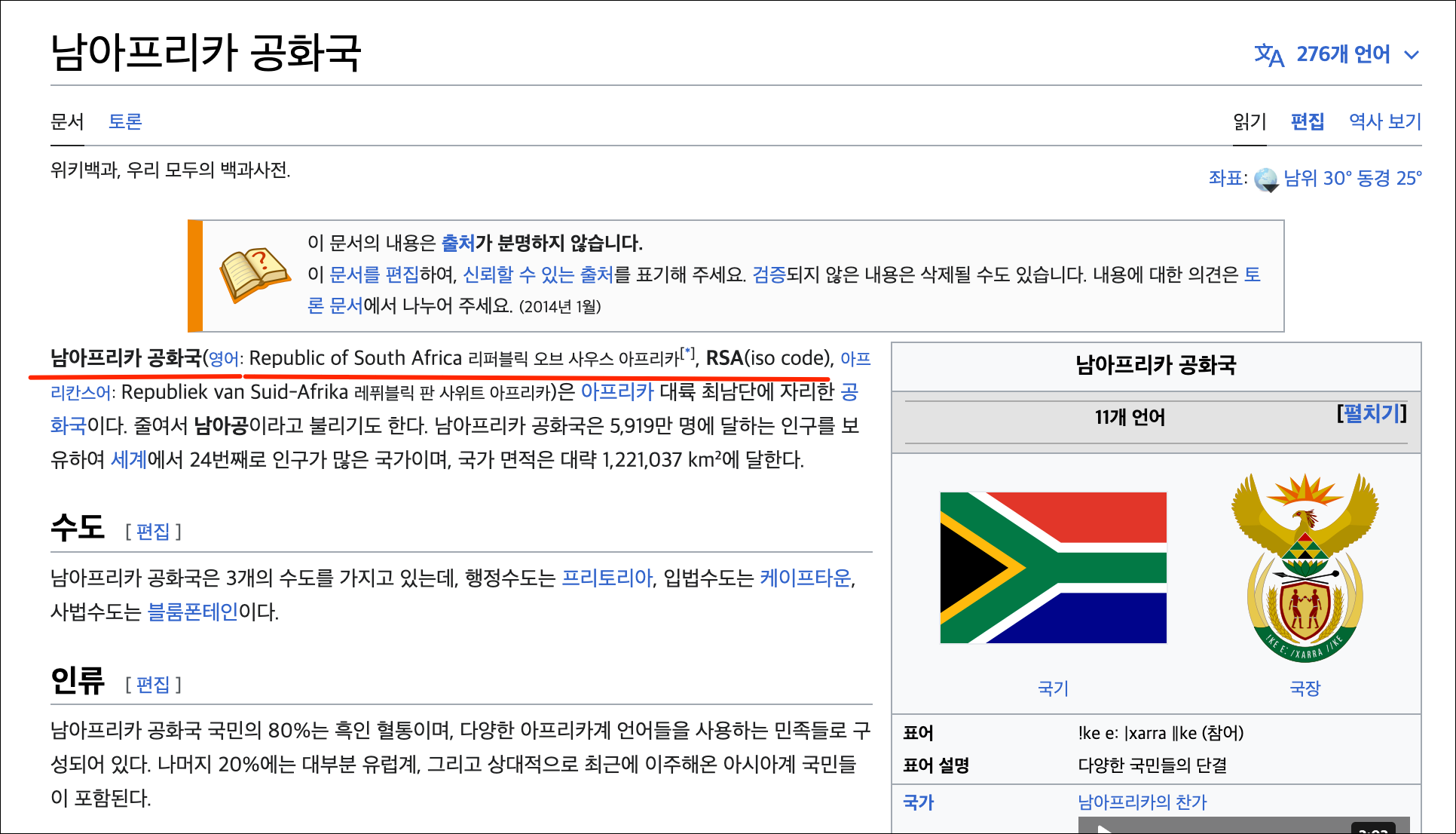
Task: Click the 표어 설명 label
Action: pos(936,765)
